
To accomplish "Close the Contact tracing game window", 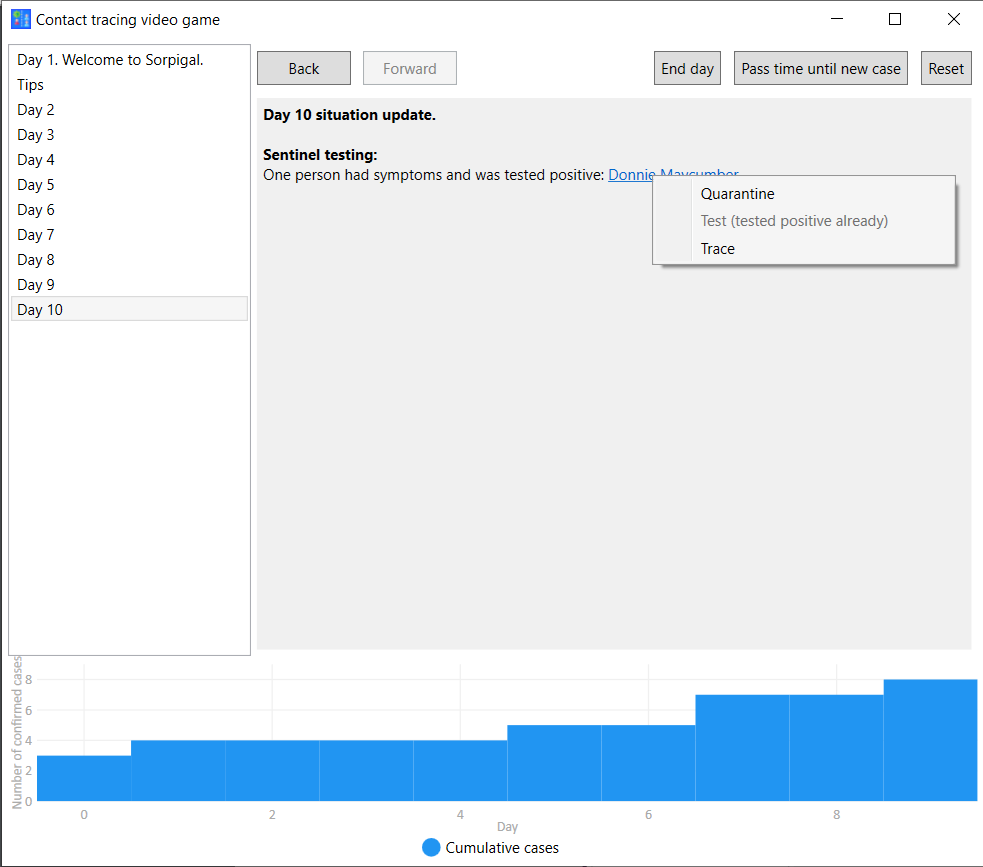I will pyautogui.click(x=954, y=19).
